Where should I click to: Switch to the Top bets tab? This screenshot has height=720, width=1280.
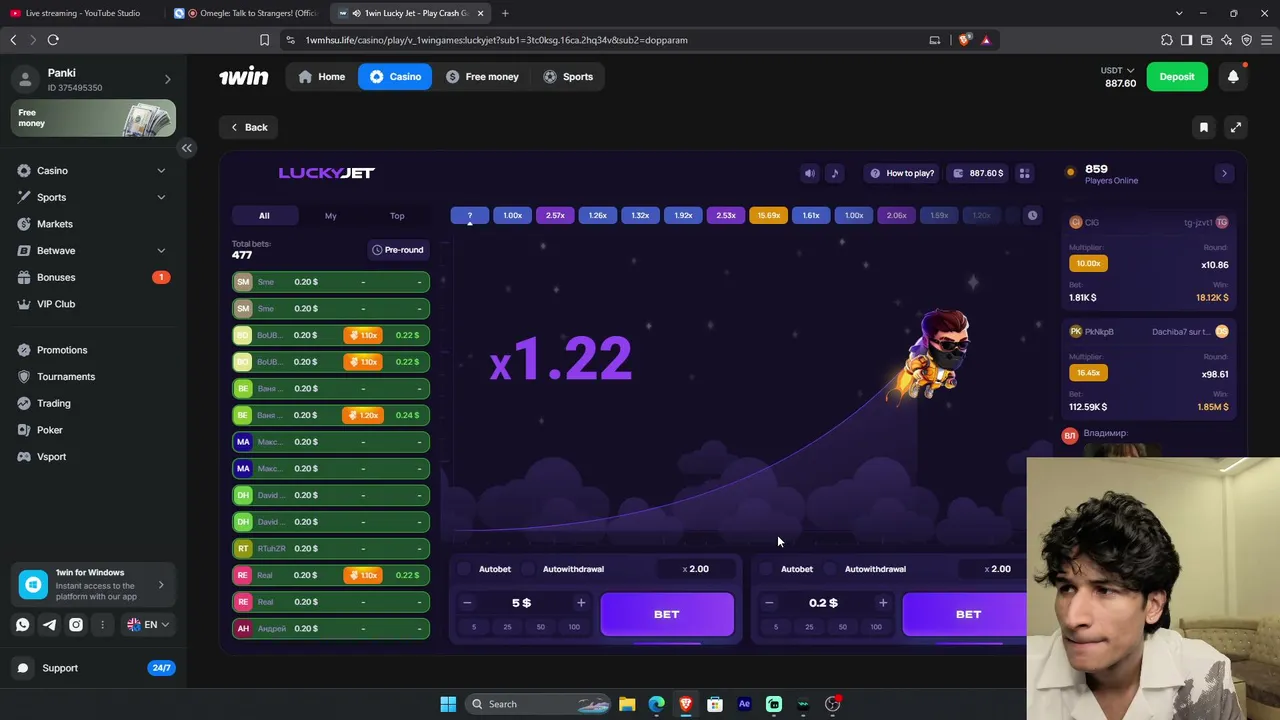click(397, 216)
